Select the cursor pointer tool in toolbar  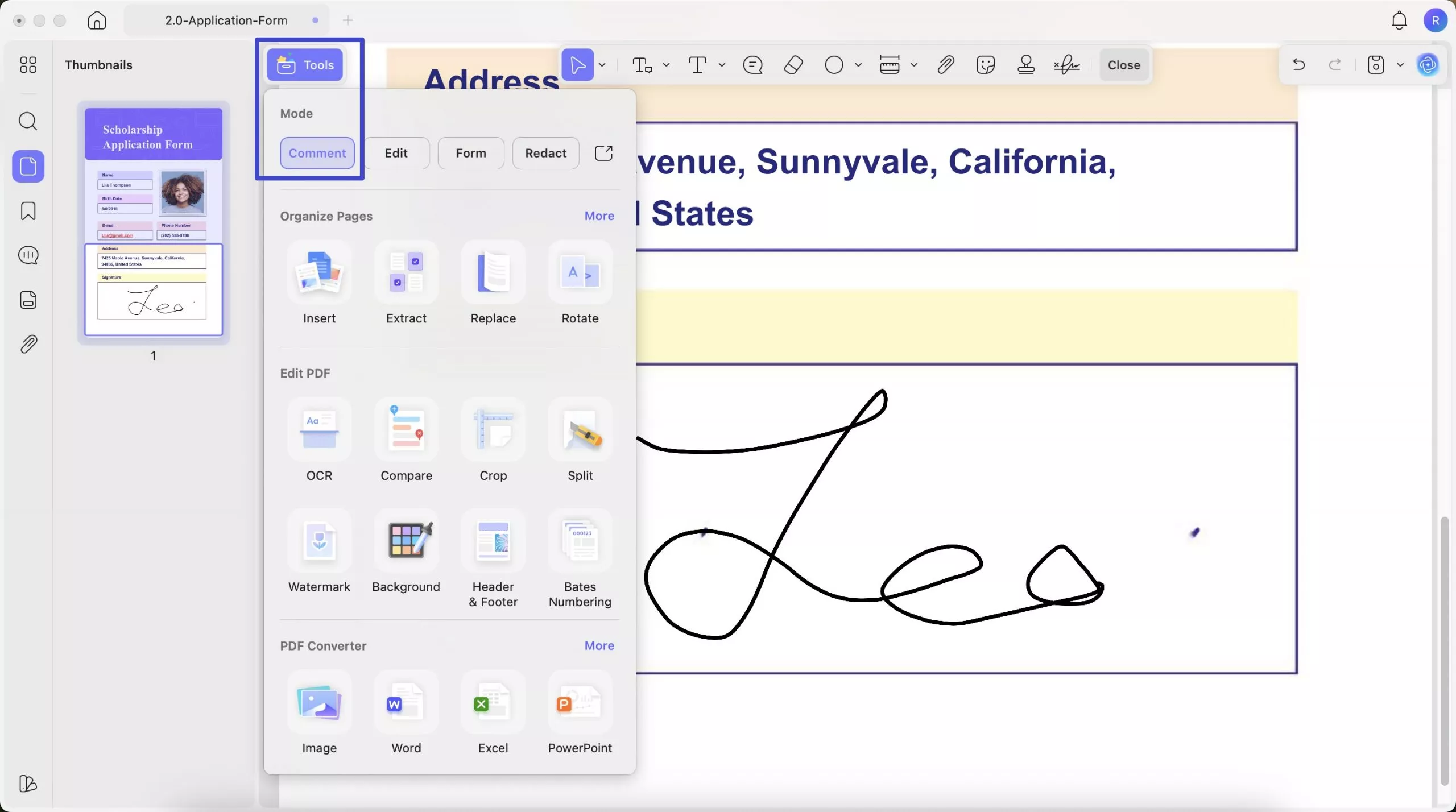coord(577,65)
